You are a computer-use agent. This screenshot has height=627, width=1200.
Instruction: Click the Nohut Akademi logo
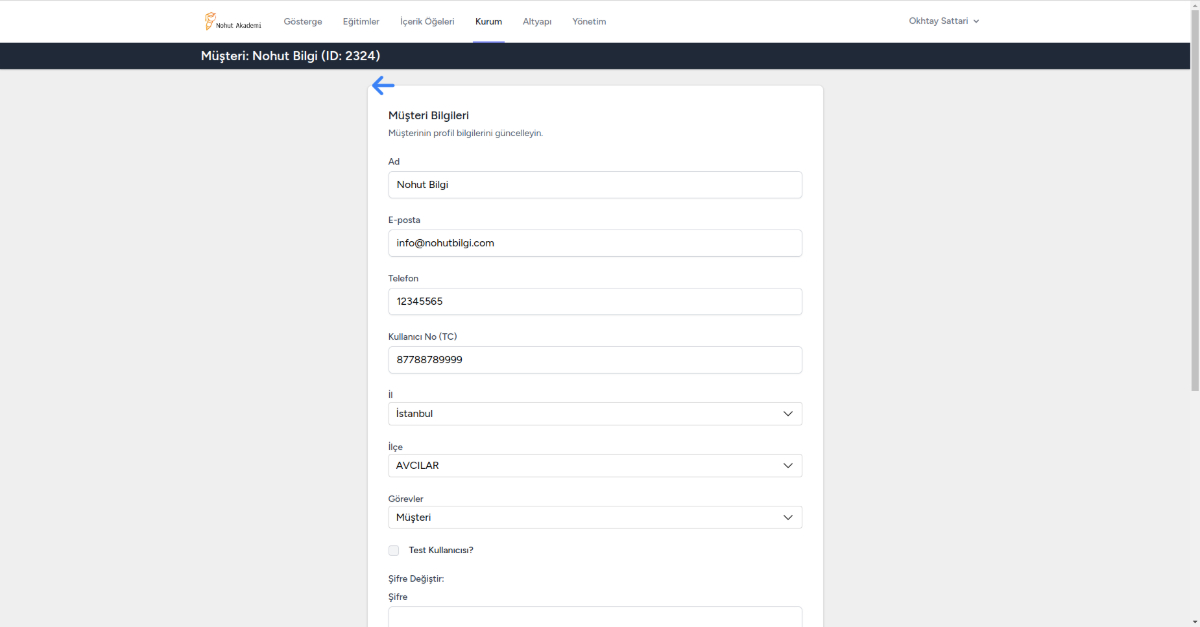coord(233,21)
